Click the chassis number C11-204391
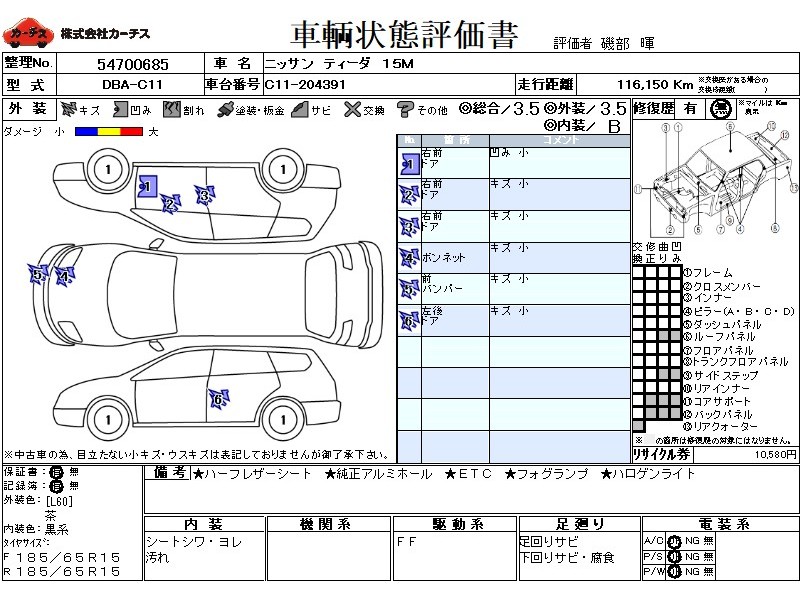The width and height of the screenshot is (800, 600). point(305,85)
